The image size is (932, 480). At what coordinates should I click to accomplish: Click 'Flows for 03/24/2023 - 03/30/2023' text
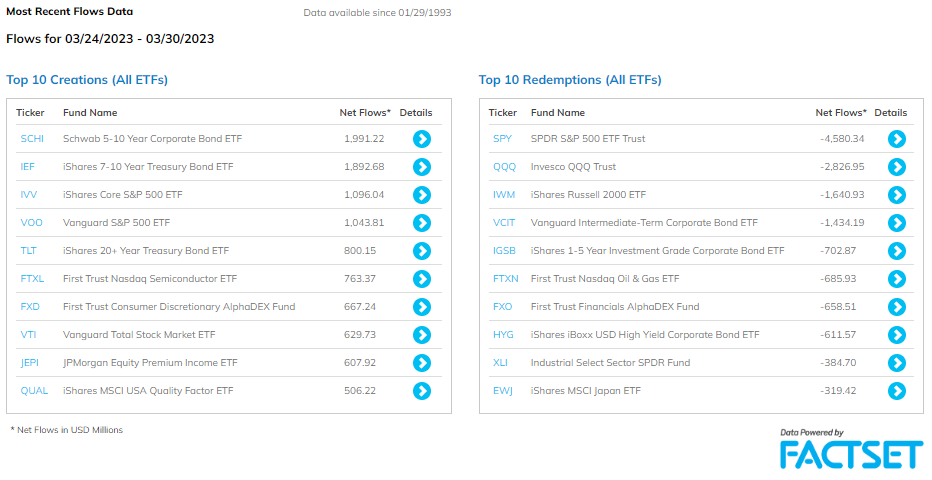[110, 39]
